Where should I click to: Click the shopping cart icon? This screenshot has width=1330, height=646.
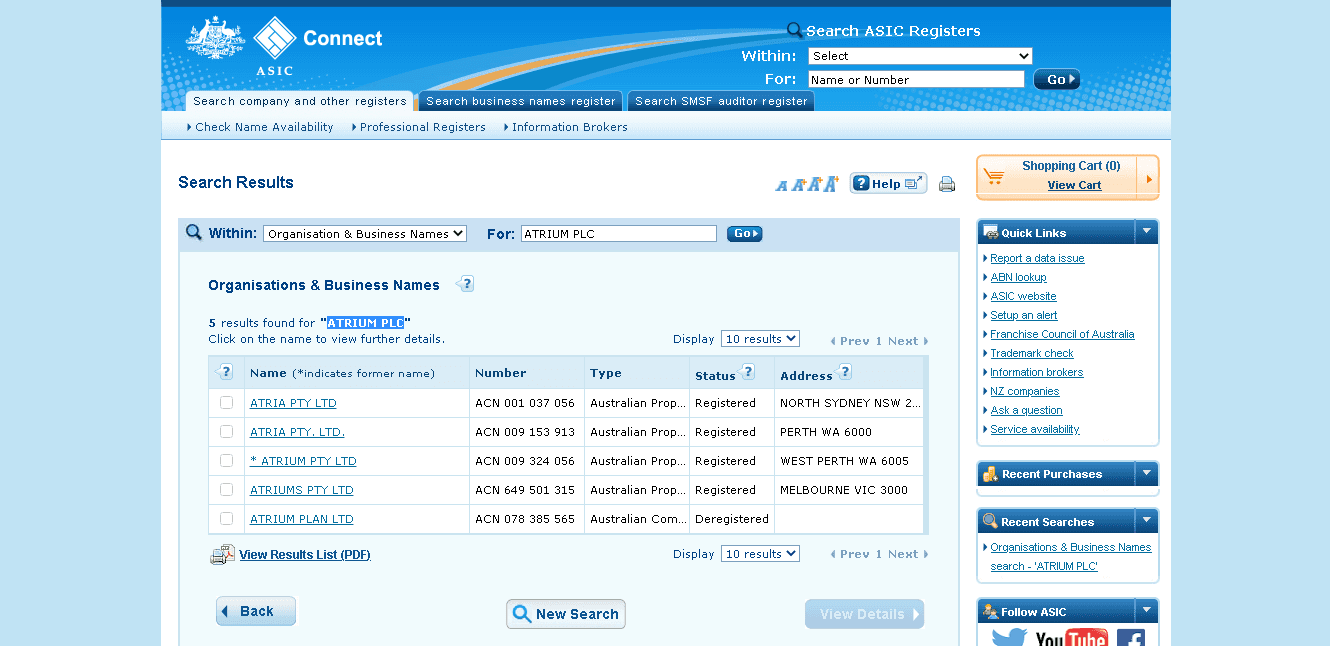pyautogui.click(x=994, y=177)
